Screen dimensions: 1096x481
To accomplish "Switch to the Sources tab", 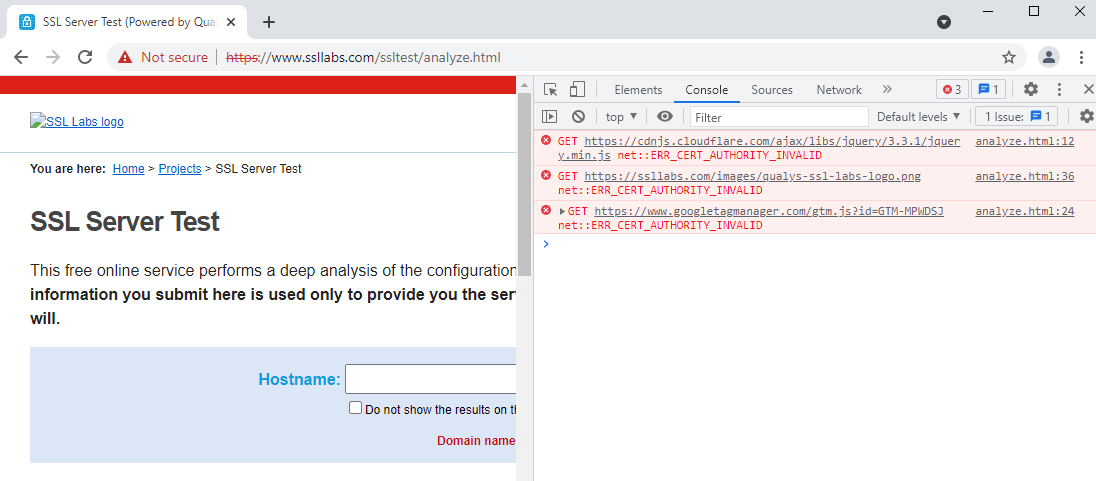I will click(772, 89).
